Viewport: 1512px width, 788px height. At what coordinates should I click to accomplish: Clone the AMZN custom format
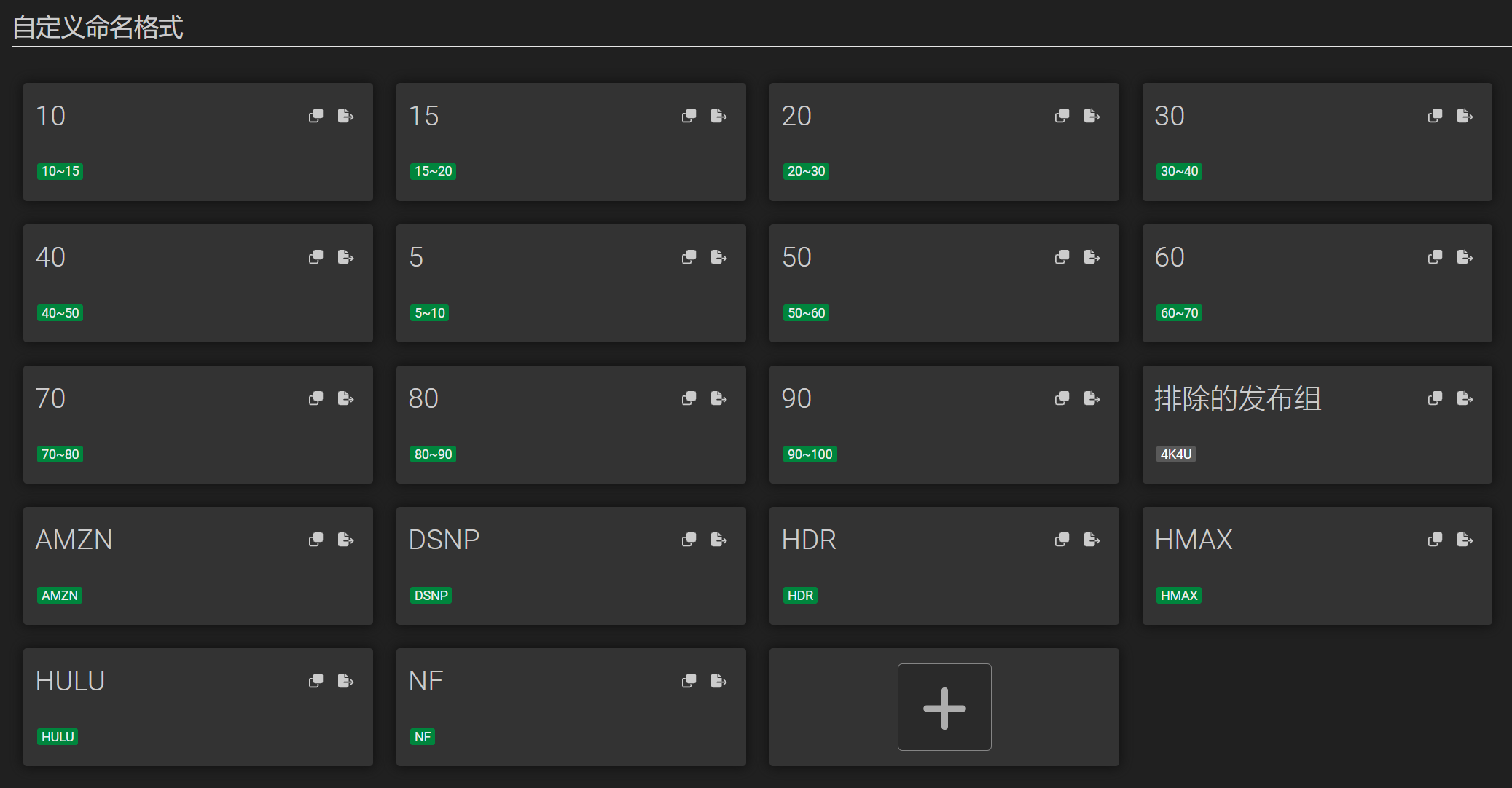pyautogui.click(x=316, y=540)
